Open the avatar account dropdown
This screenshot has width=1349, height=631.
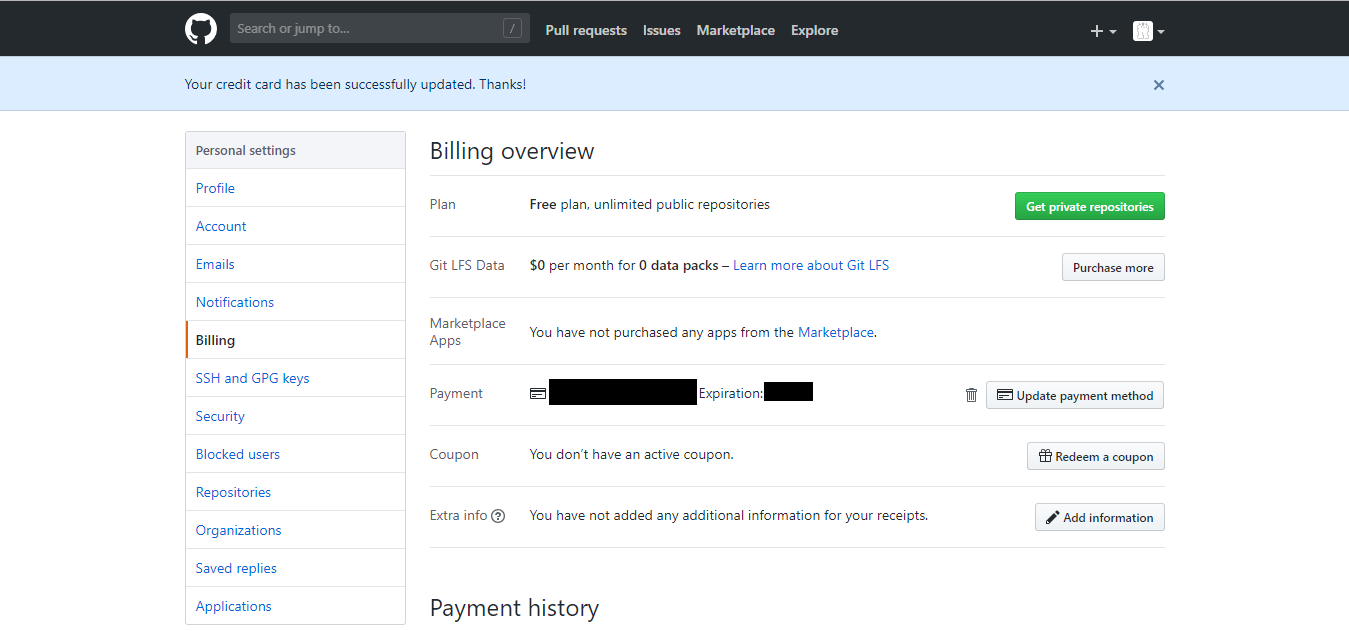pos(1143,30)
